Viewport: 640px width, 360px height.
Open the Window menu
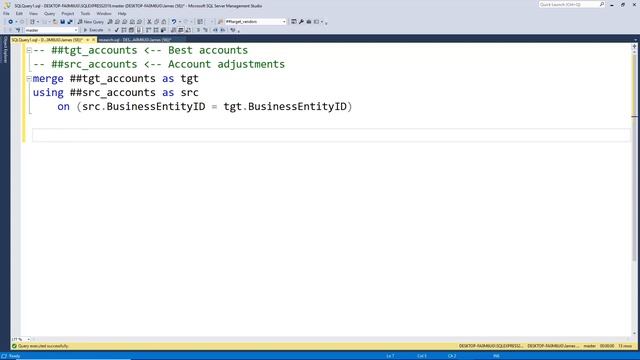pyautogui.click(x=104, y=13)
